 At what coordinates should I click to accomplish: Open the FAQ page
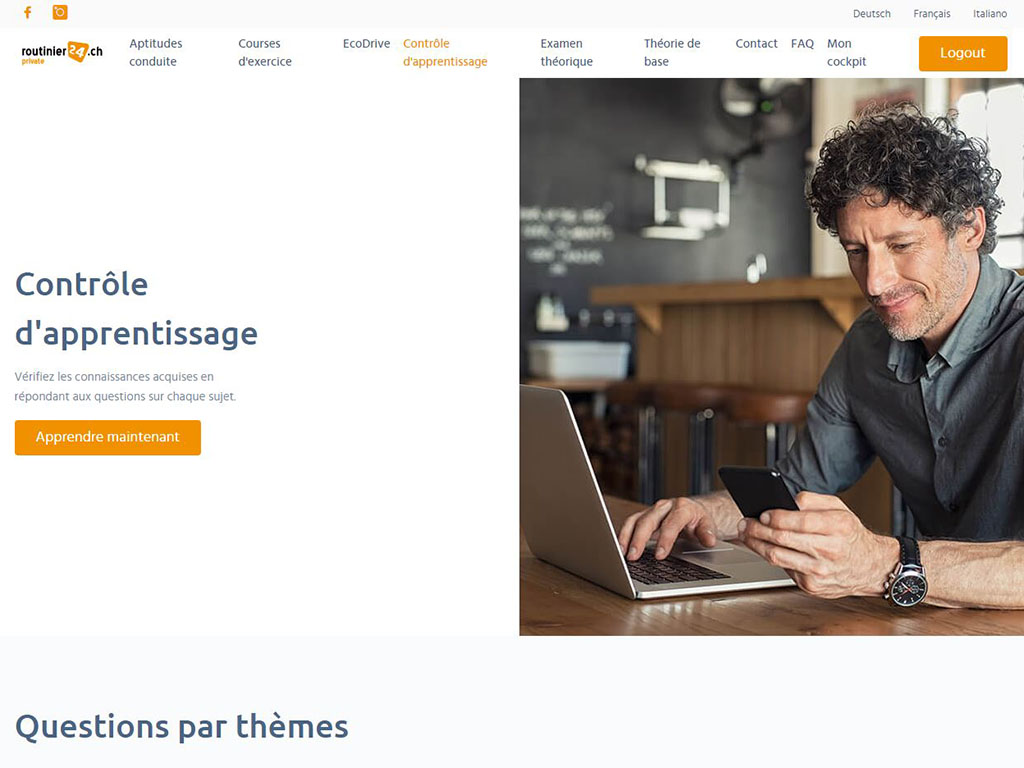coord(802,44)
